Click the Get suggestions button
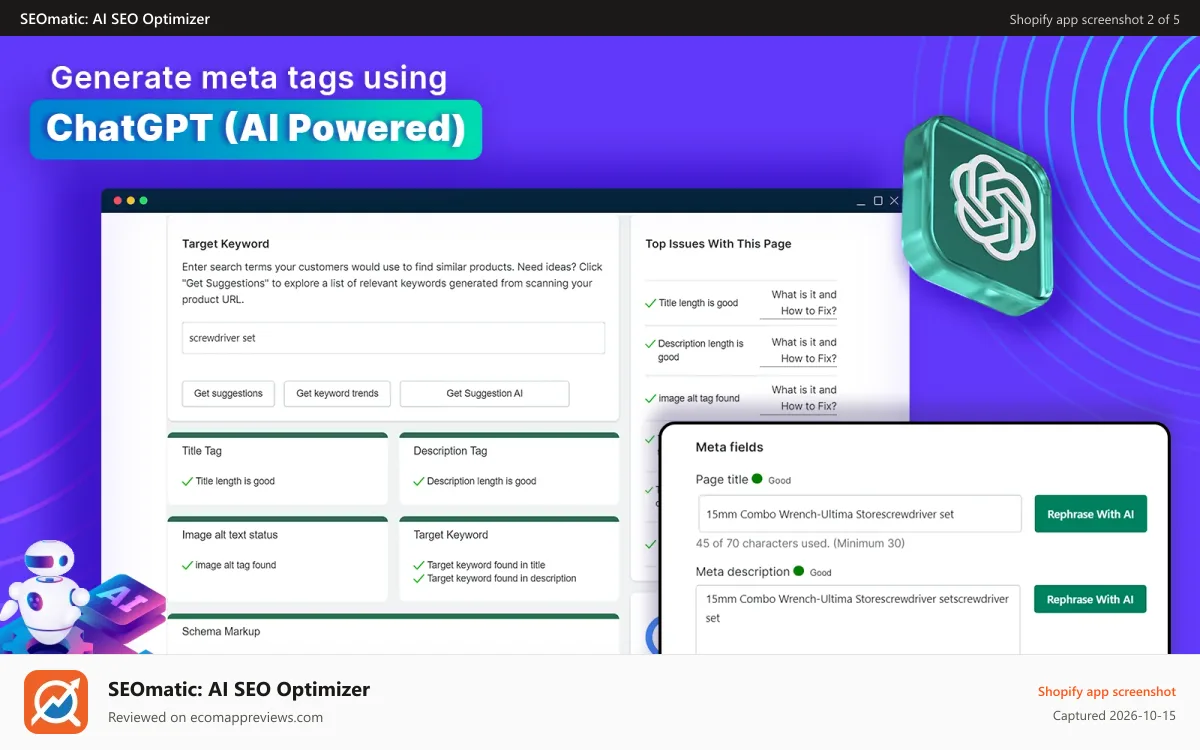The width and height of the screenshot is (1200, 750). (x=228, y=393)
